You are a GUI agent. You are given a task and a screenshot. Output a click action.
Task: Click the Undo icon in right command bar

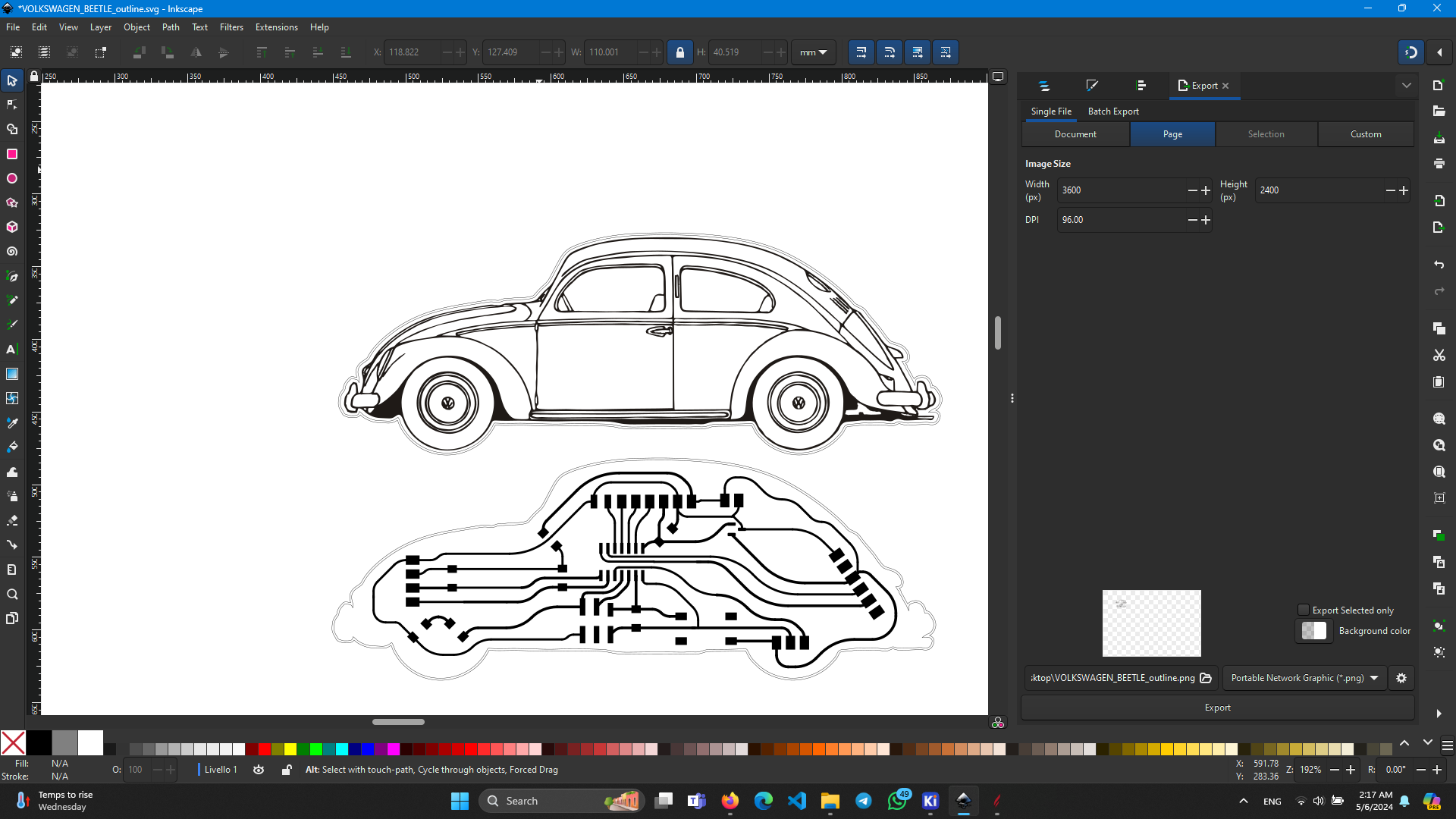pyautogui.click(x=1439, y=265)
